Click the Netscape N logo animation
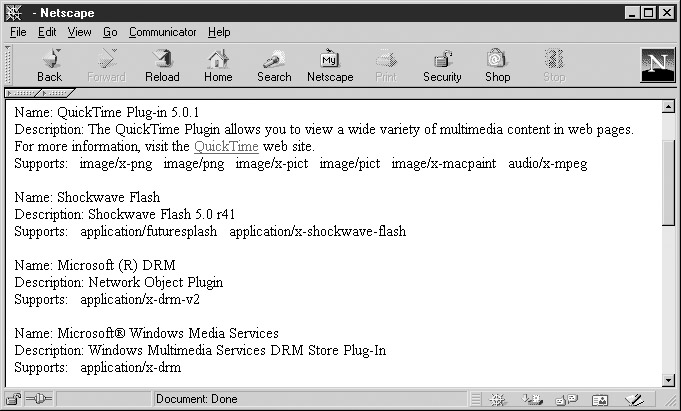 pyautogui.click(x=657, y=65)
